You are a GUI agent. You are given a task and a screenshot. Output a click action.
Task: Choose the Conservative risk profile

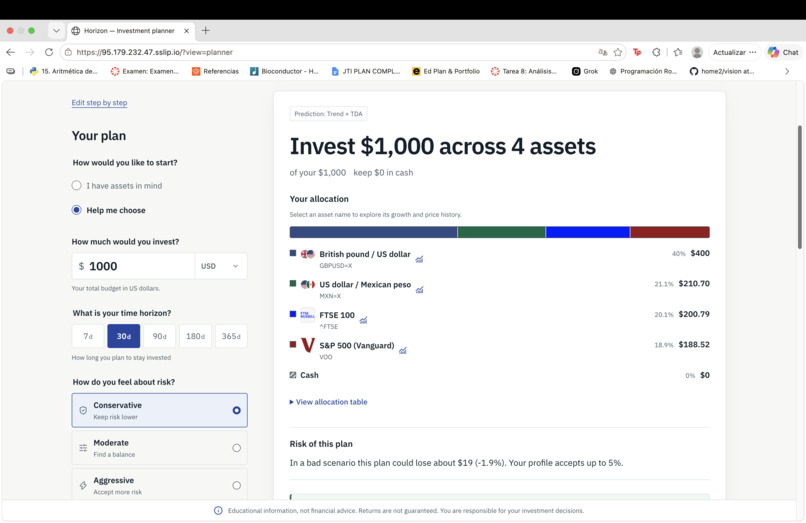click(x=159, y=410)
